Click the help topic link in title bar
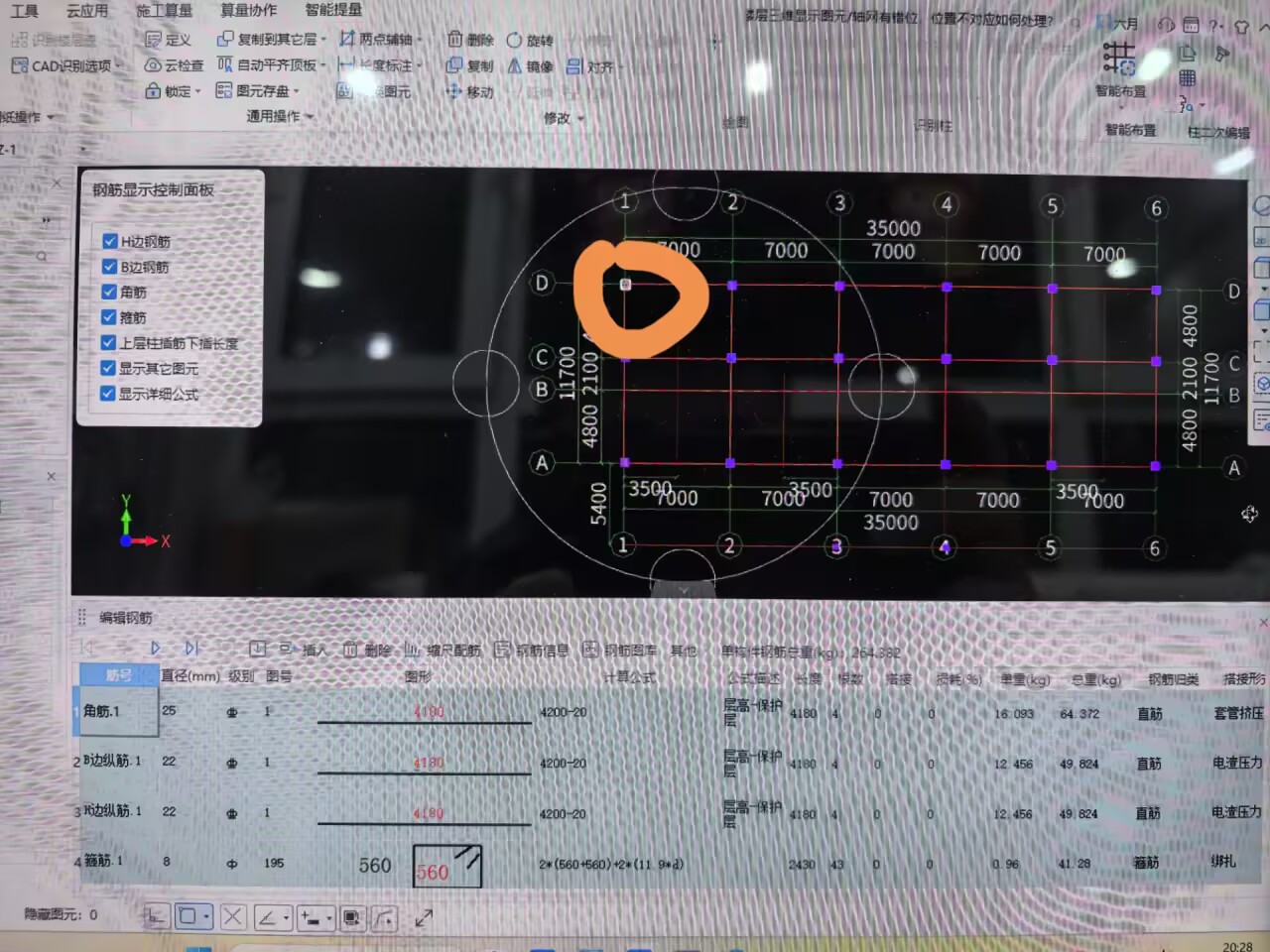Image resolution: width=1270 pixels, height=952 pixels. click(x=899, y=18)
